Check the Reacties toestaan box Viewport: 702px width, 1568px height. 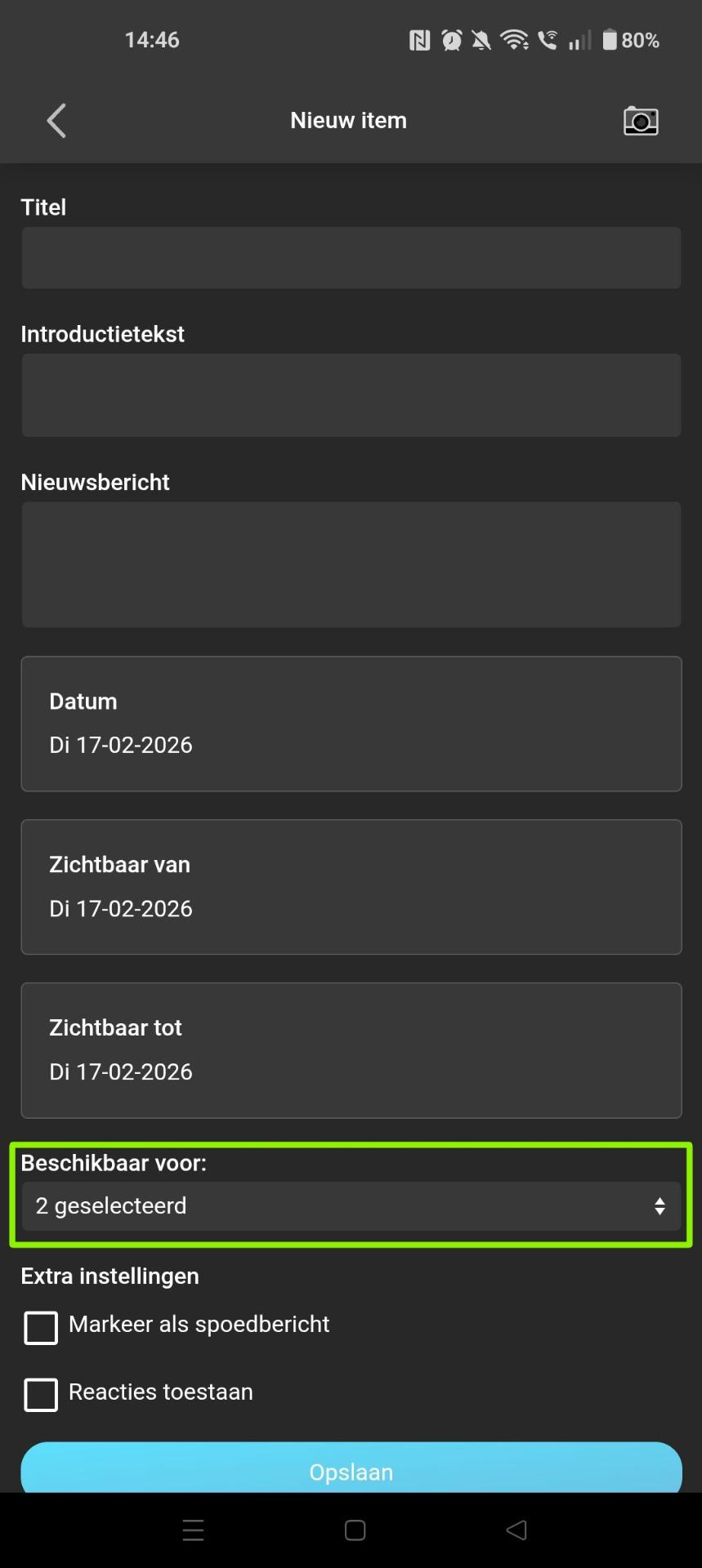click(x=41, y=1394)
